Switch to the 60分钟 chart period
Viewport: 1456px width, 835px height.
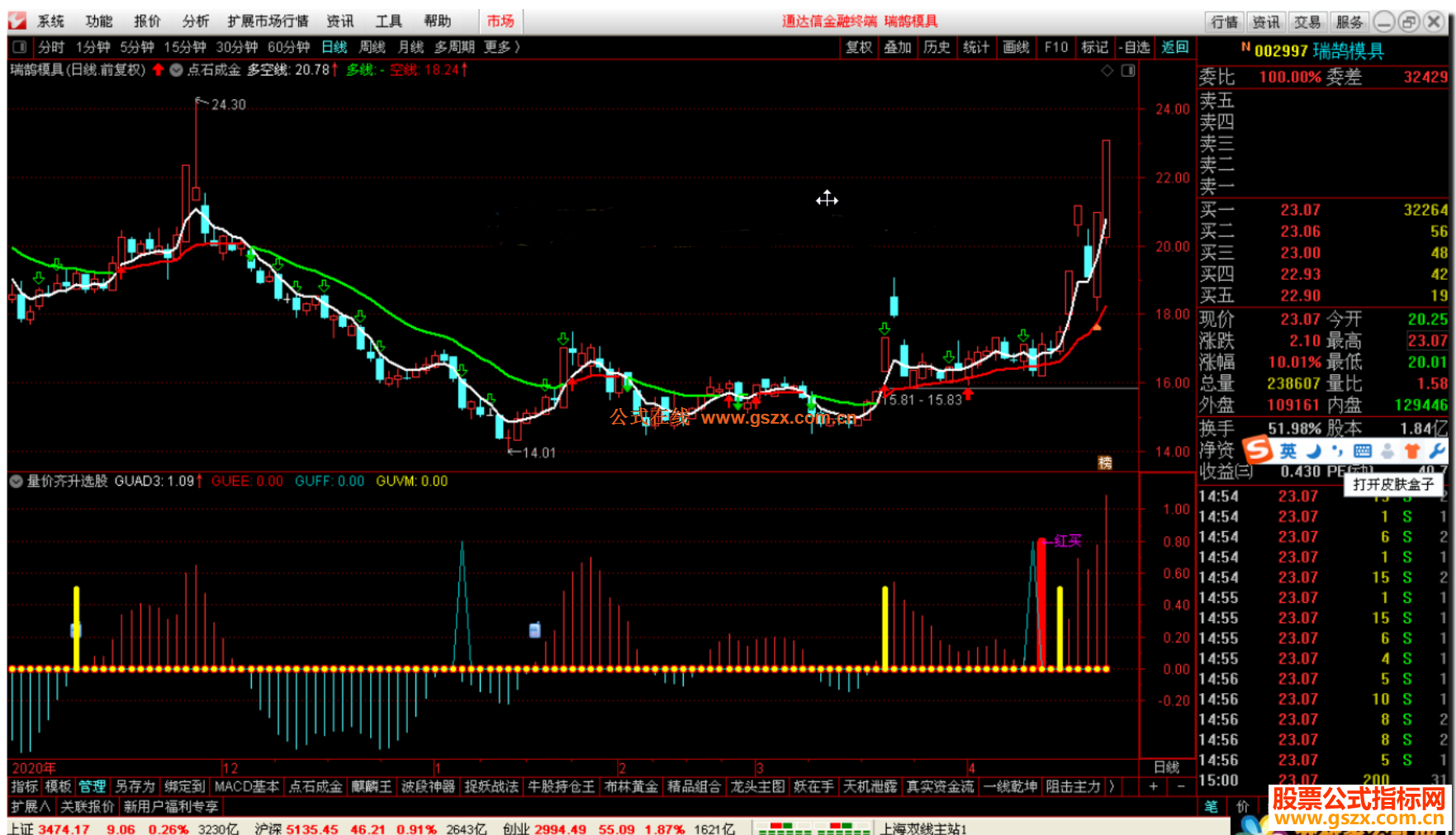tap(289, 47)
